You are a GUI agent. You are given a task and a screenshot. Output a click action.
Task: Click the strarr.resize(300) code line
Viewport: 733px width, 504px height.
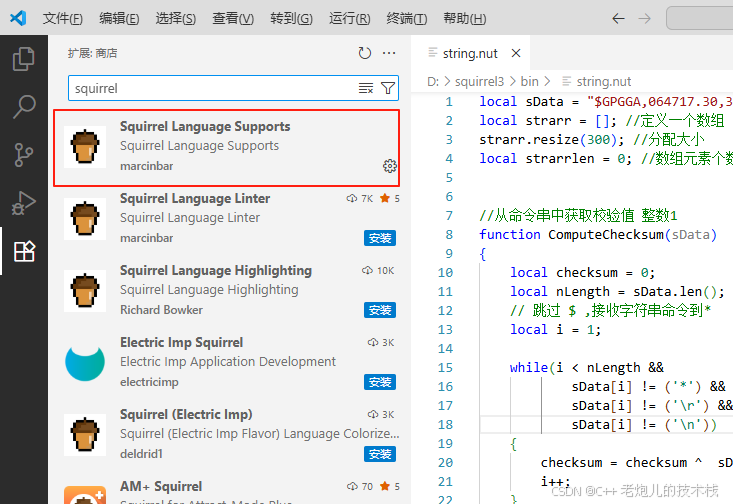click(x=592, y=139)
